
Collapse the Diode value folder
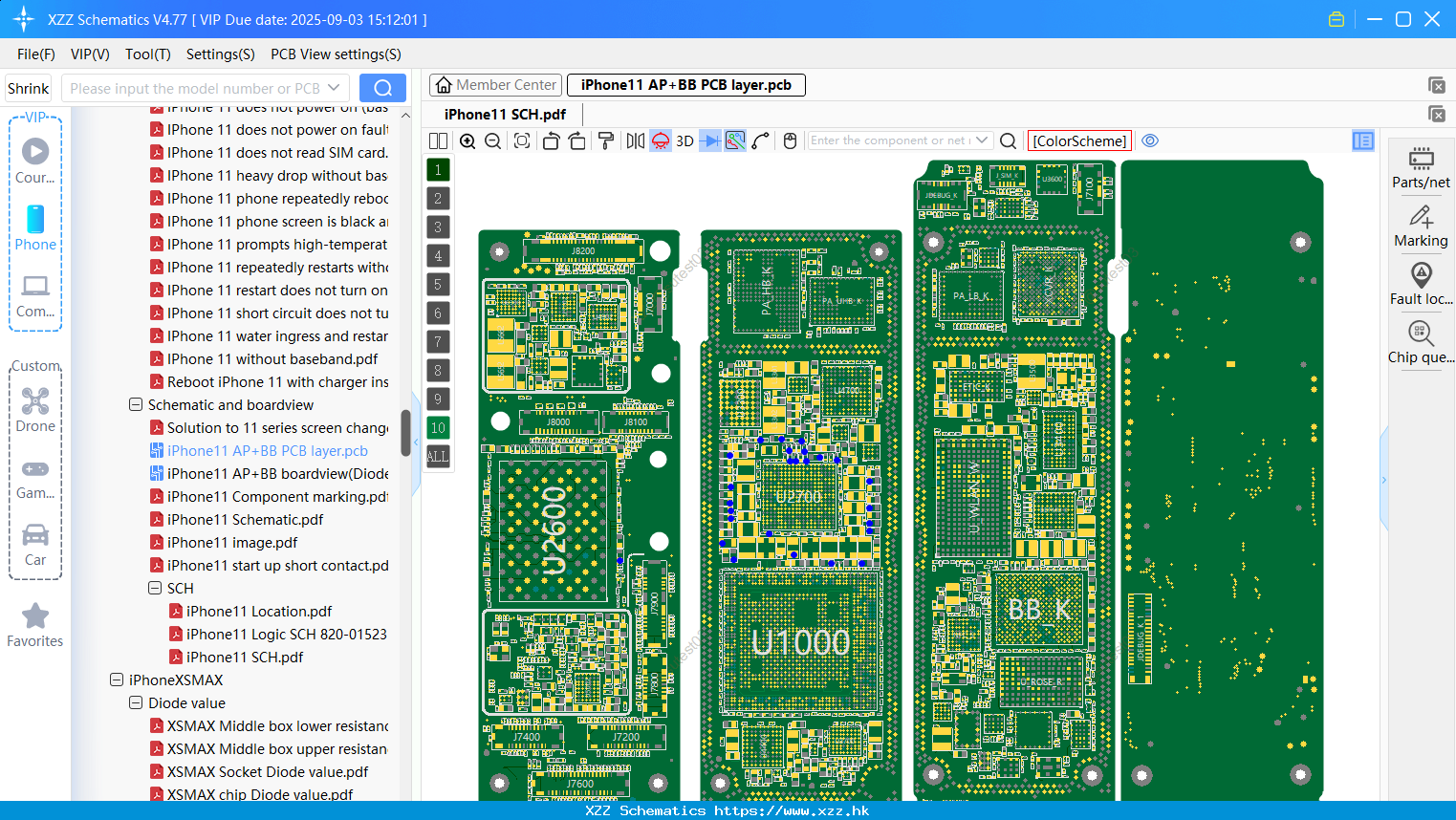[136, 703]
